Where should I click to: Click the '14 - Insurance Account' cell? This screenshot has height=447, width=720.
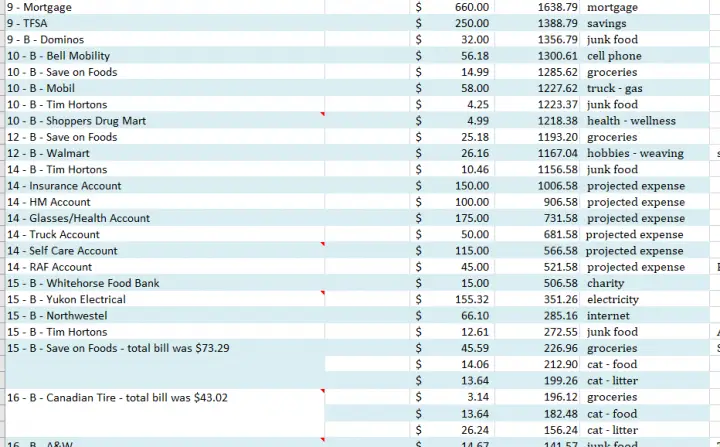point(165,186)
